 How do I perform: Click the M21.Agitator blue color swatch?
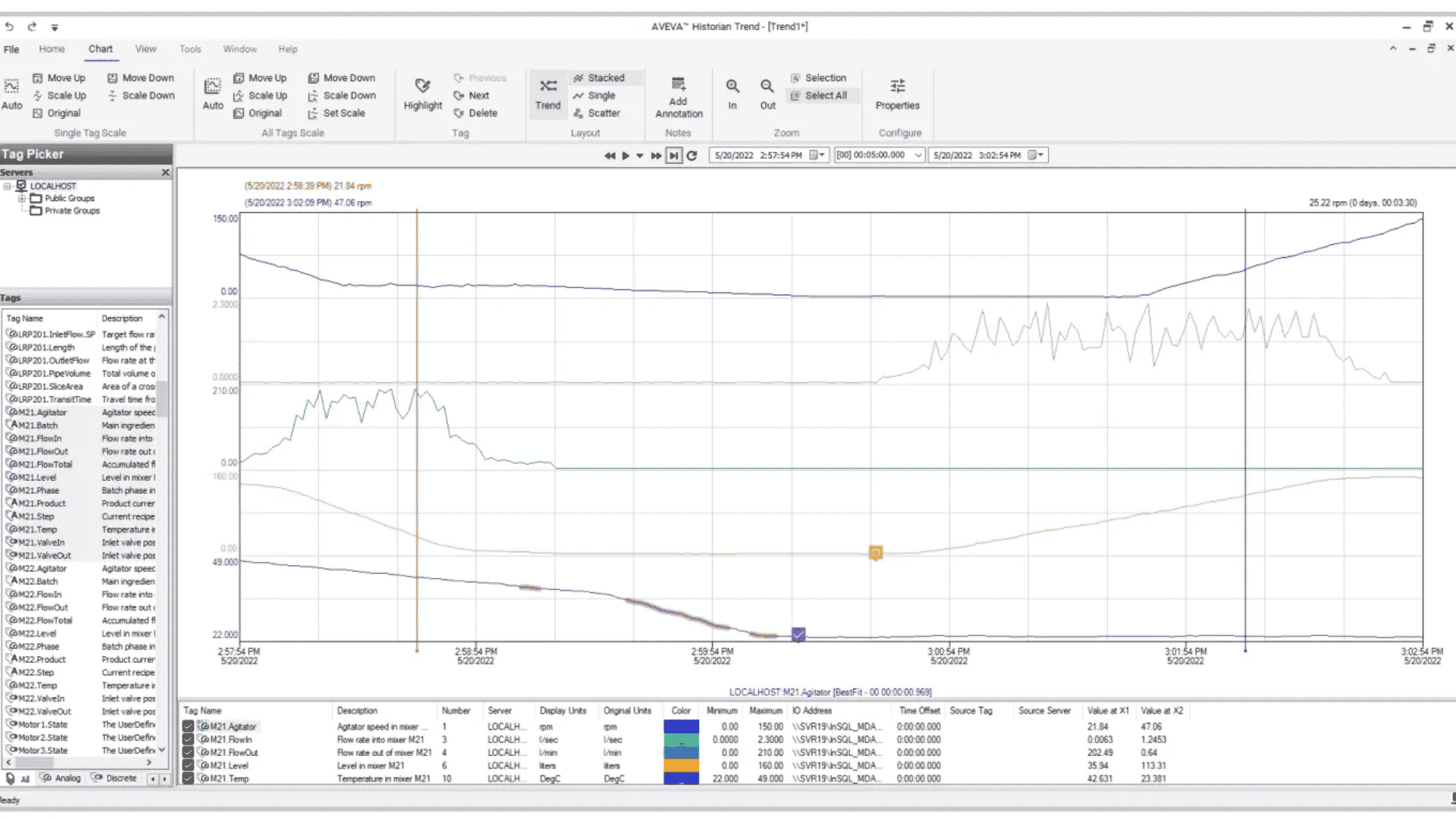pos(681,726)
